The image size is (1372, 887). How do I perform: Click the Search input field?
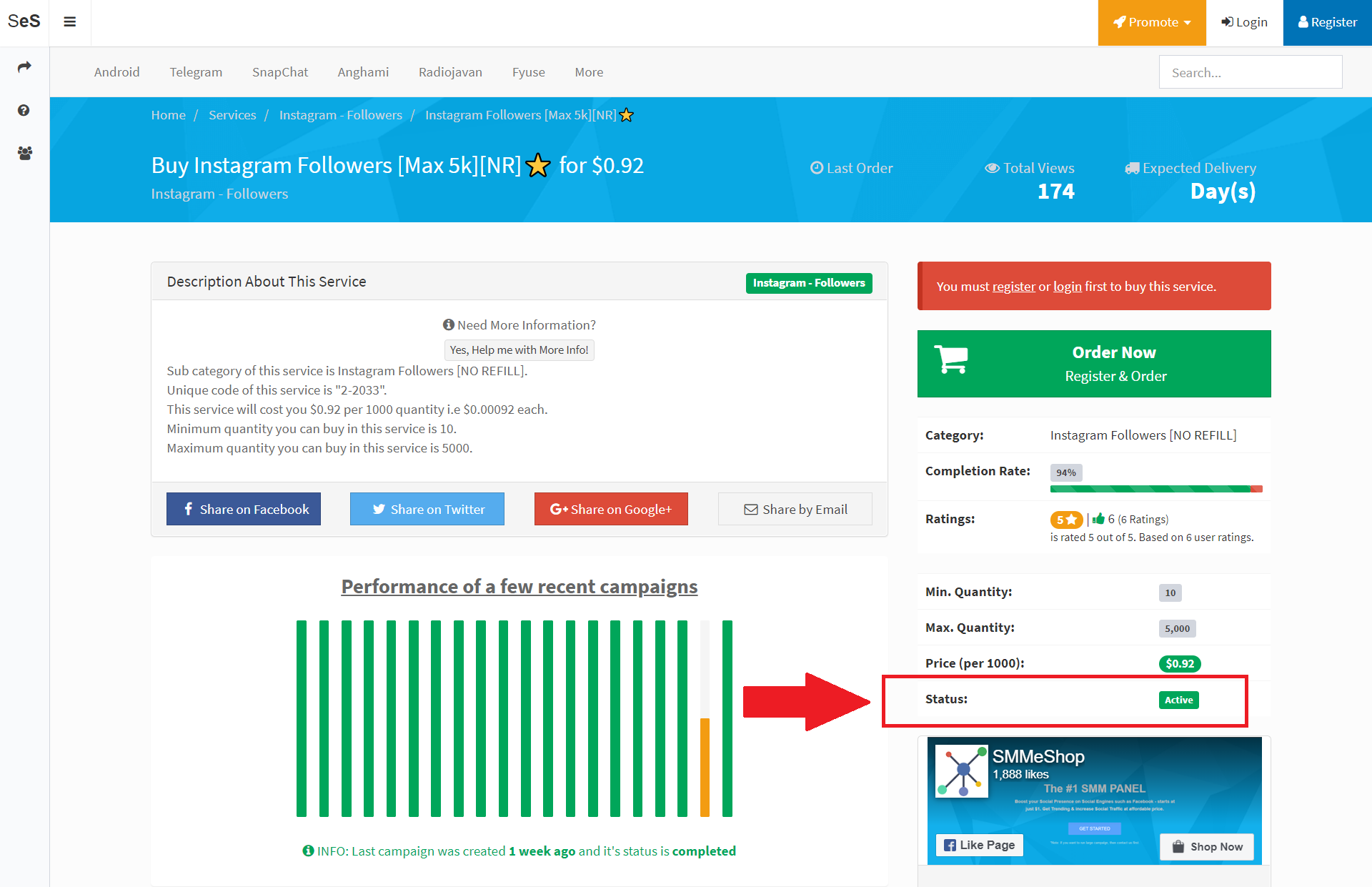[x=1250, y=72]
